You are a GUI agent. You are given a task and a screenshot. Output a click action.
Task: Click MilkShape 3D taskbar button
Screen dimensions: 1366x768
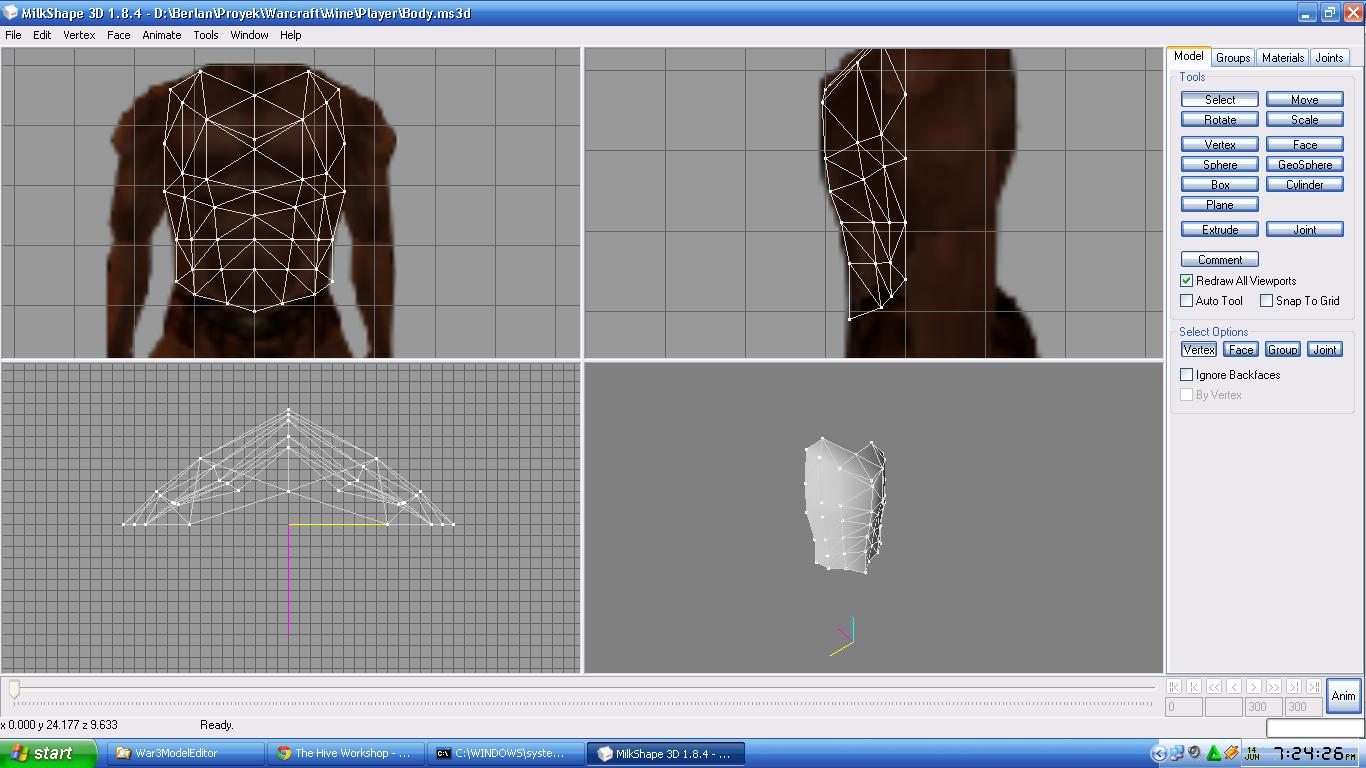tap(666, 754)
